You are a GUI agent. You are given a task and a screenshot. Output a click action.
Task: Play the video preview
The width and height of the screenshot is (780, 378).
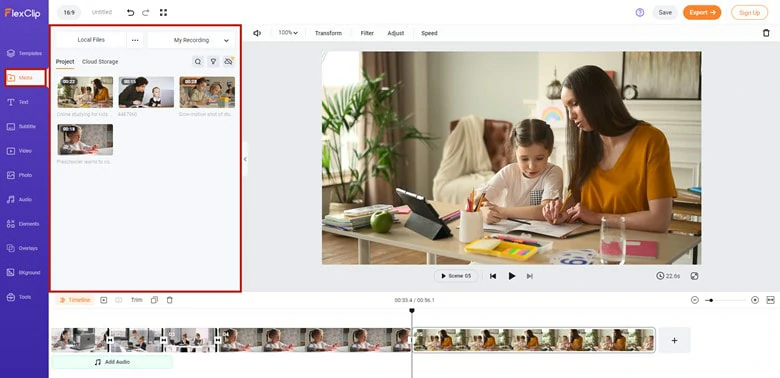[x=511, y=276]
